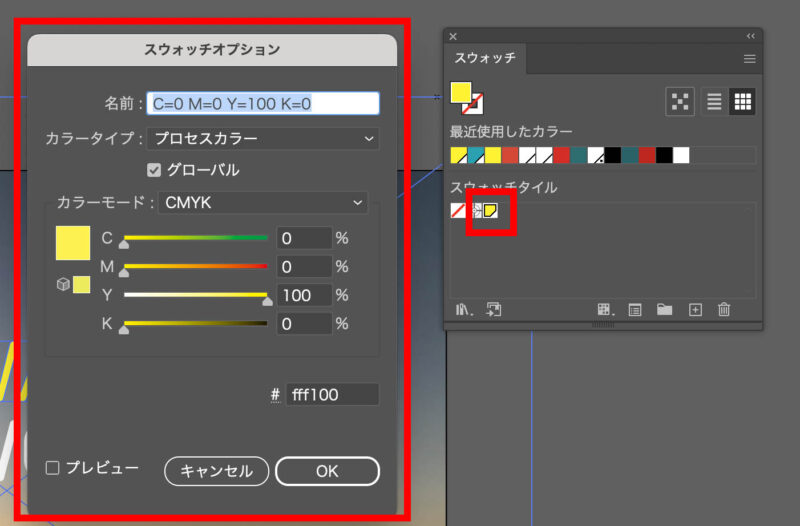800x526 pixels.
Task: Enable the プレビュー checkbox
Action: [x=54, y=467]
